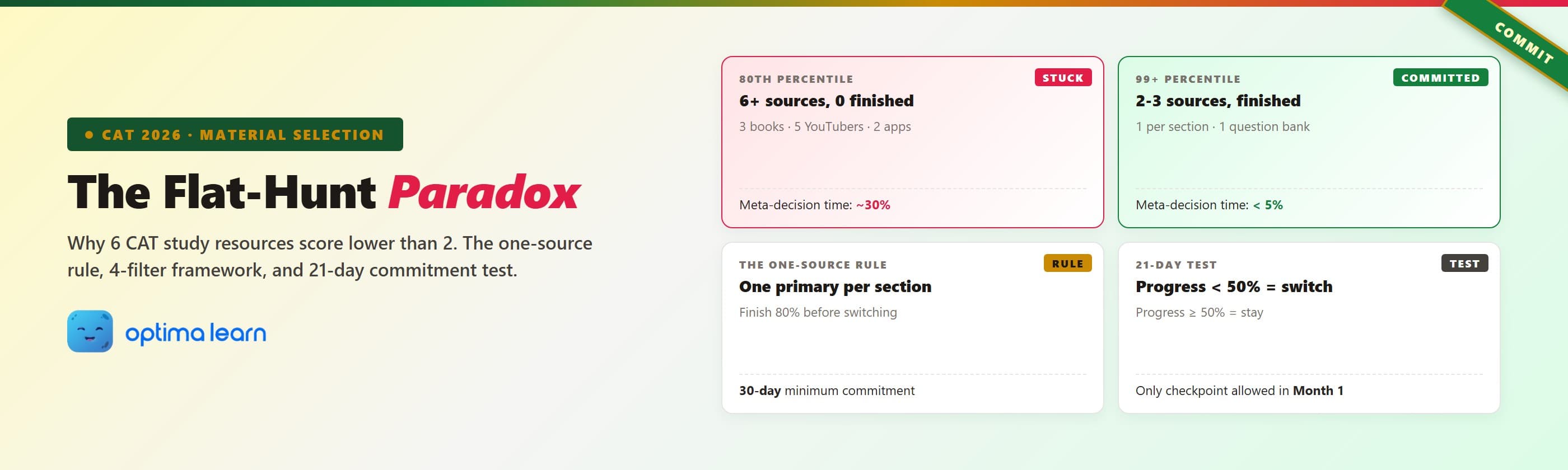The width and height of the screenshot is (1568, 470).
Task: Click the yellow RULE badge
Action: pyautogui.click(x=1067, y=264)
